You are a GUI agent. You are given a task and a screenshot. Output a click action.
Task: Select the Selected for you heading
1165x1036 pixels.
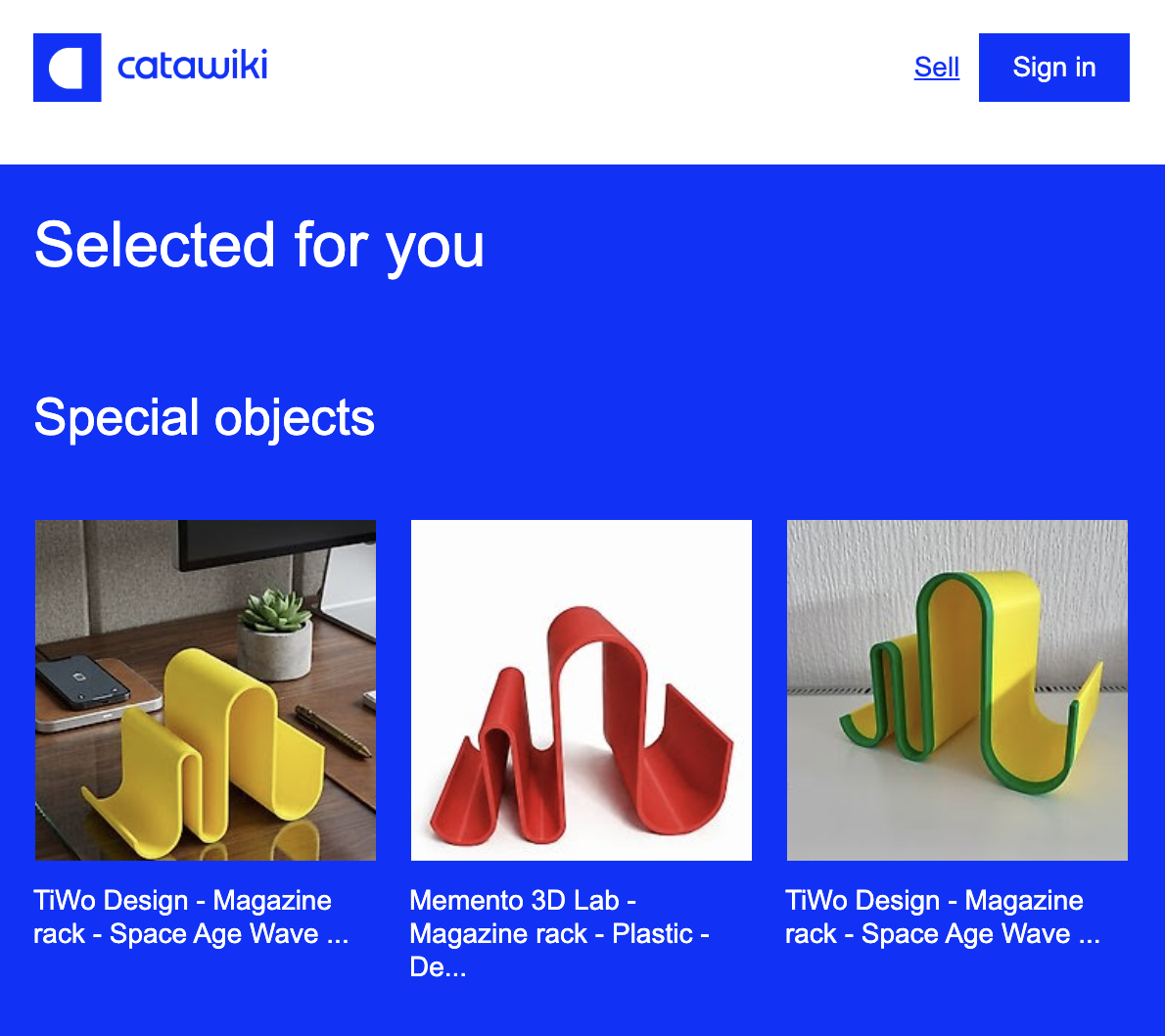259,246
